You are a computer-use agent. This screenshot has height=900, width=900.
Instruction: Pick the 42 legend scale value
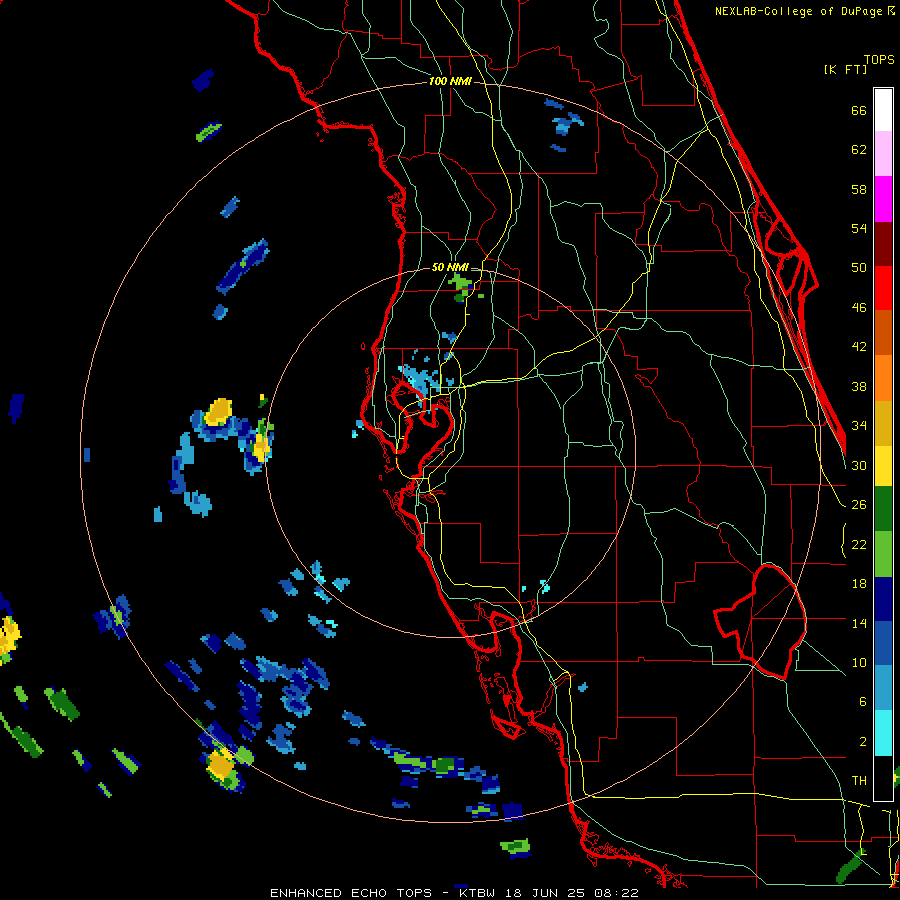click(x=859, y=347)
